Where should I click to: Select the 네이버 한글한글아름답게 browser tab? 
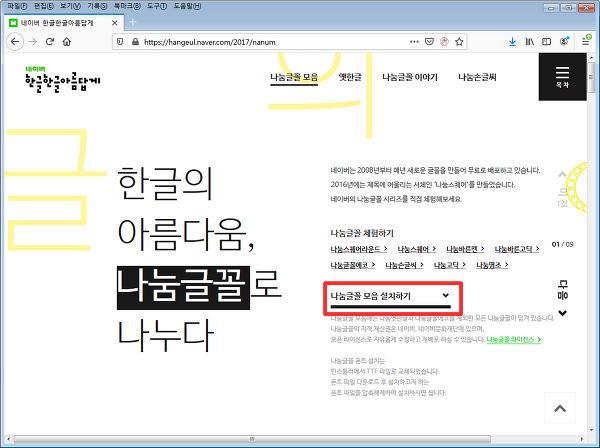(x=64, y=23)
